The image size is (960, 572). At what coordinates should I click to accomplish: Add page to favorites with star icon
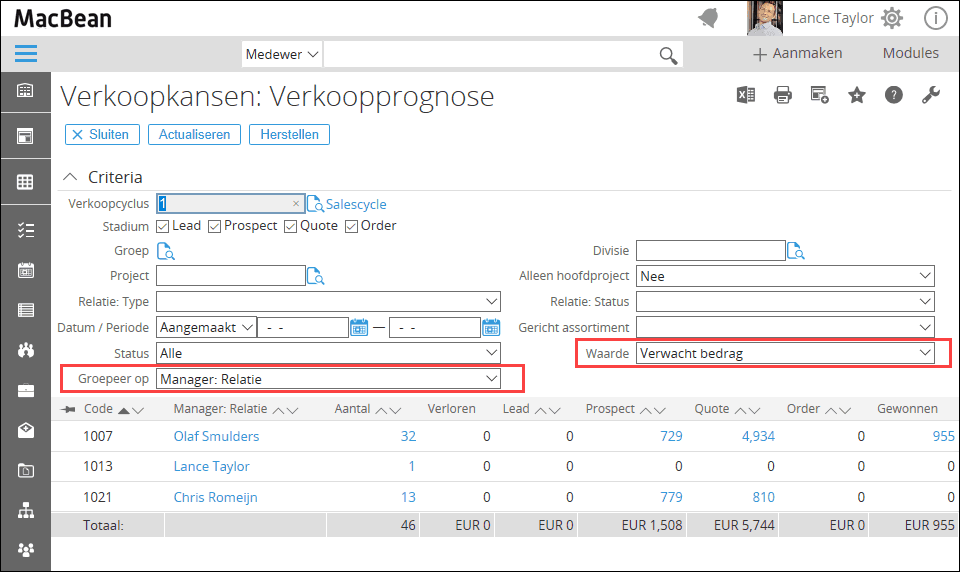click(857, 95)
